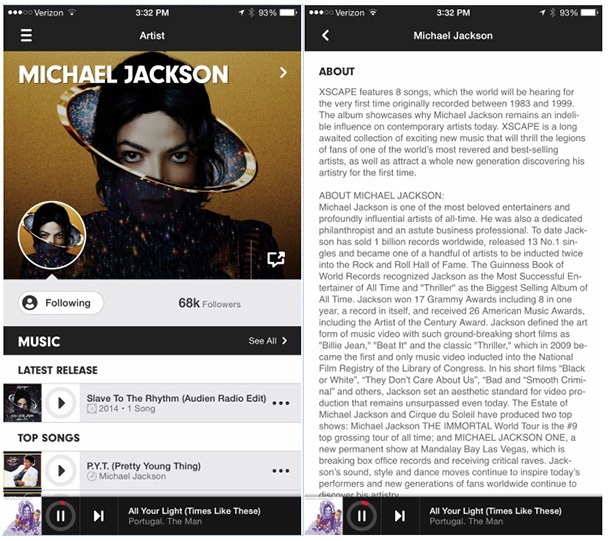Play Slave To The Rhythm latest release

(61, 403)
